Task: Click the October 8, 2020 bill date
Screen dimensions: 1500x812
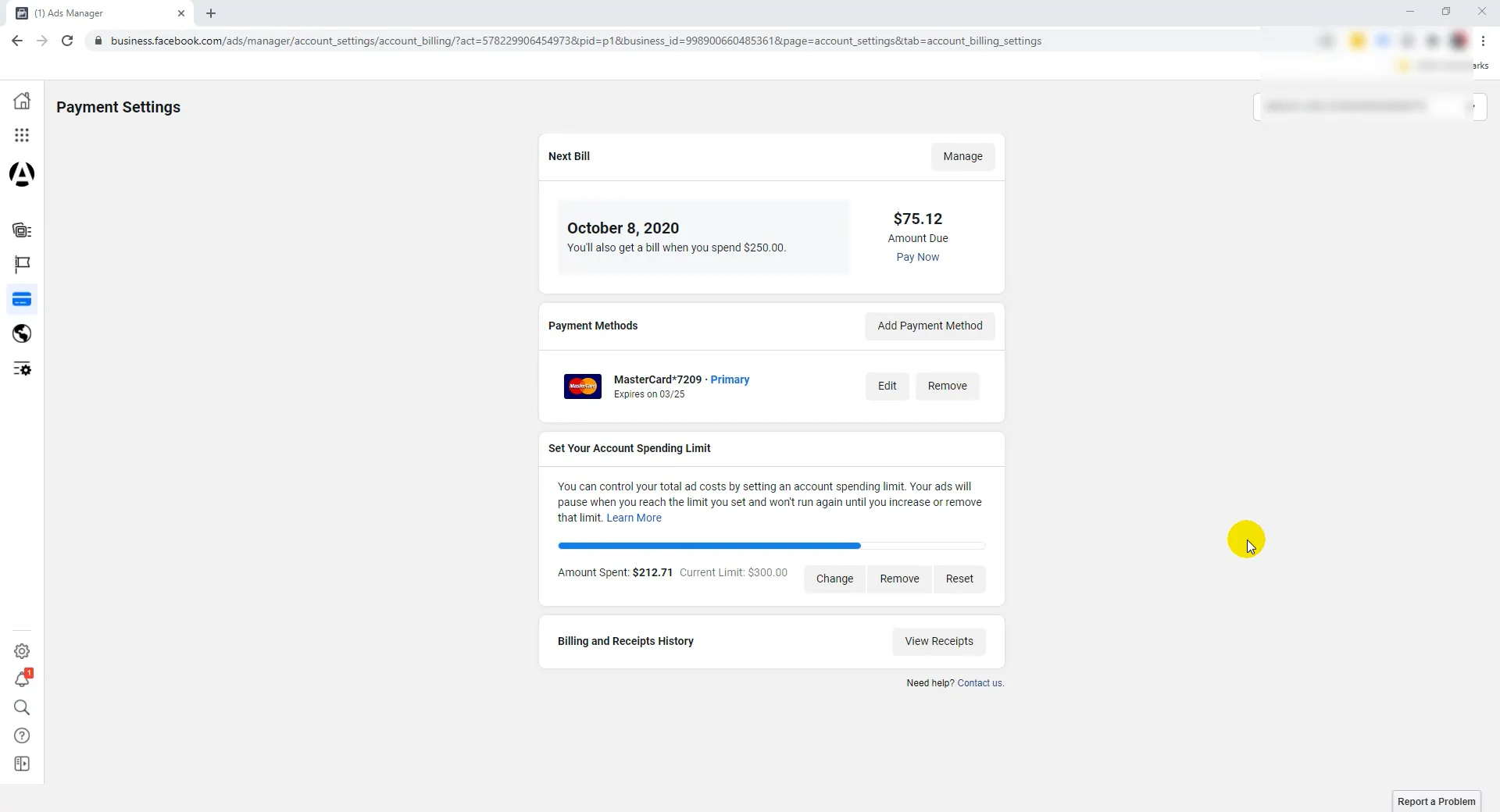Action: tap(623, 228)
